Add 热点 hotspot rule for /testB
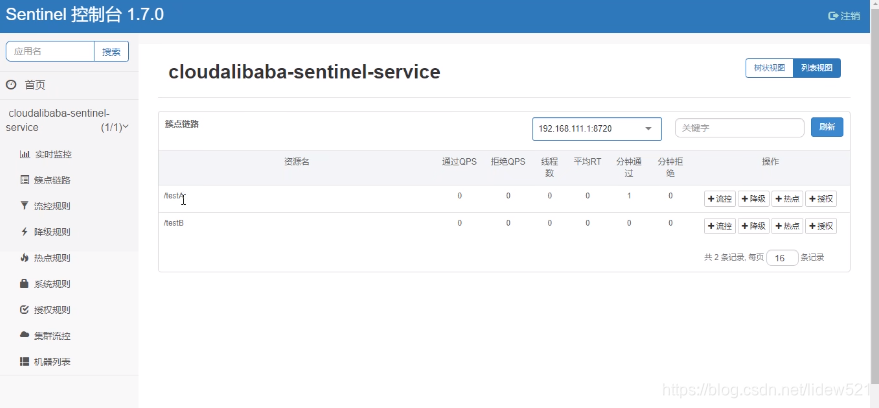879x408 pixels. tap(787, 226)
